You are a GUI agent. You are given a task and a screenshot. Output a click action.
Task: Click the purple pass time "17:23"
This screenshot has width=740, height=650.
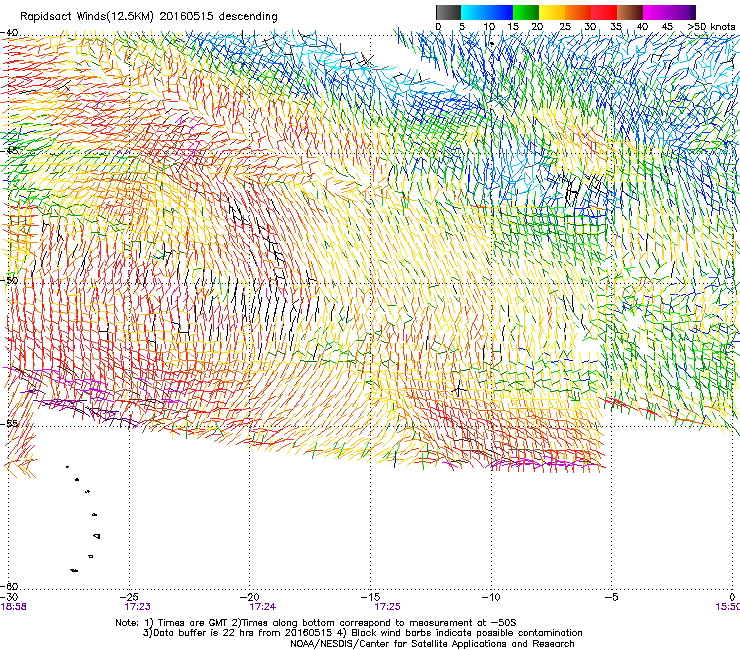pos(137,607)
